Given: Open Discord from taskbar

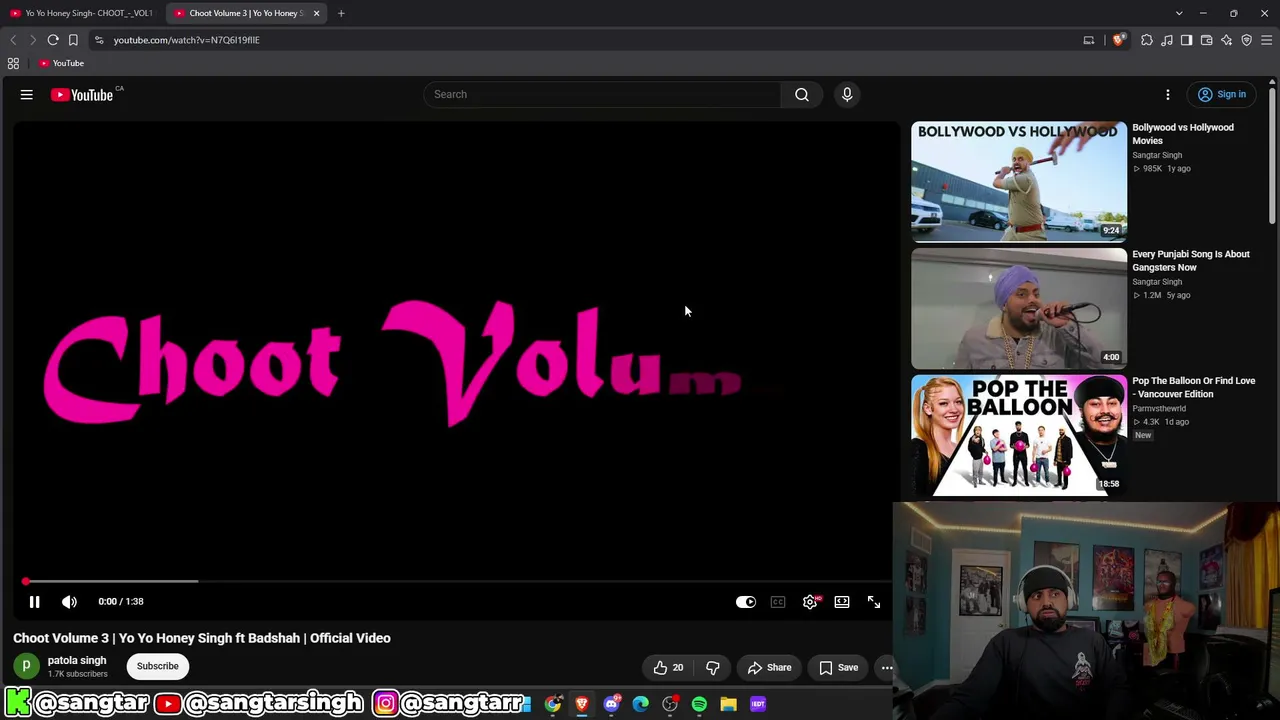Looking at the screenshot, I should click(x=612, y=704).
